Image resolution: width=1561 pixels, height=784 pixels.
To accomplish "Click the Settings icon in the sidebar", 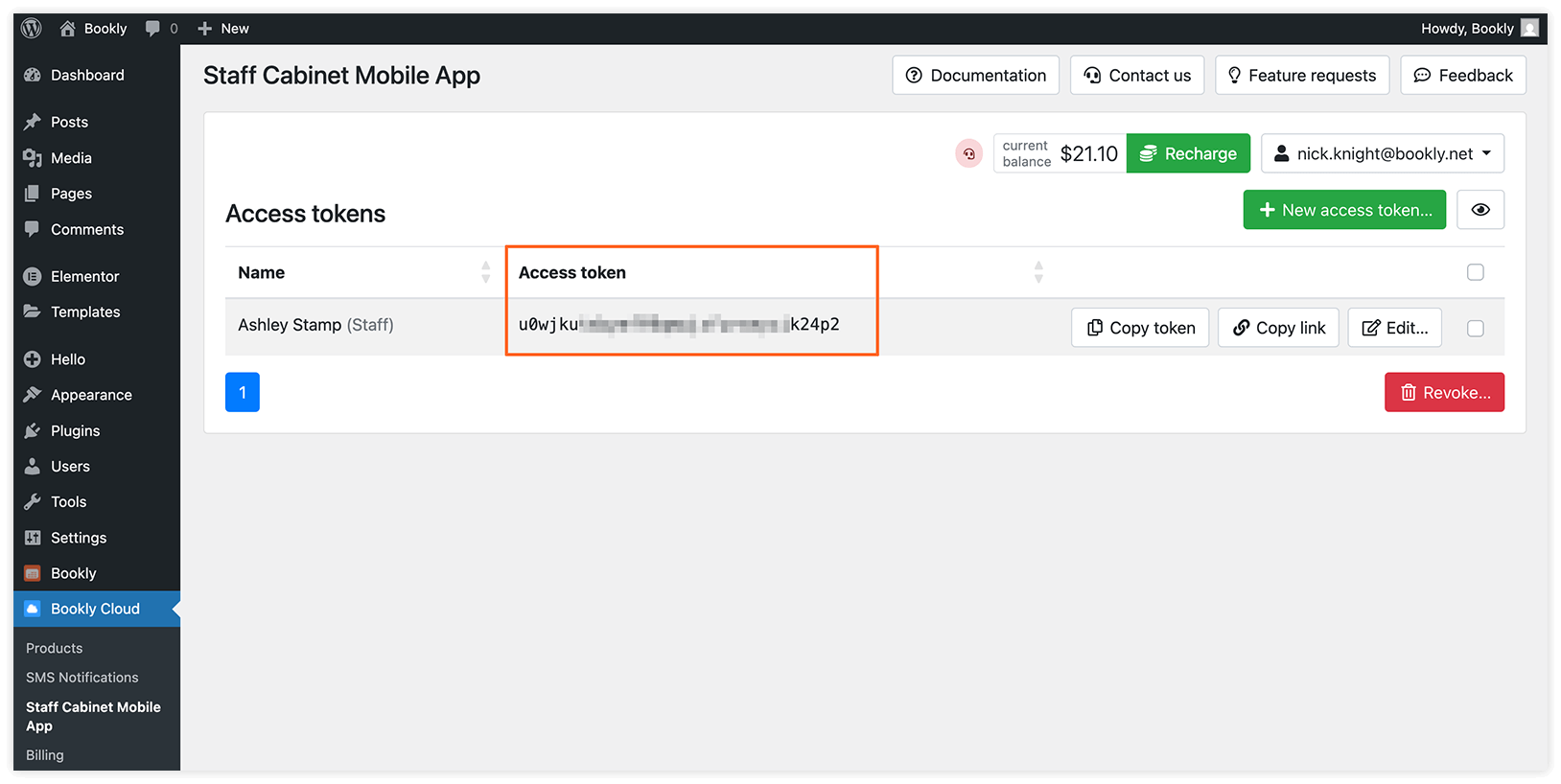I will pyautogui.click(x=33, y=538).
